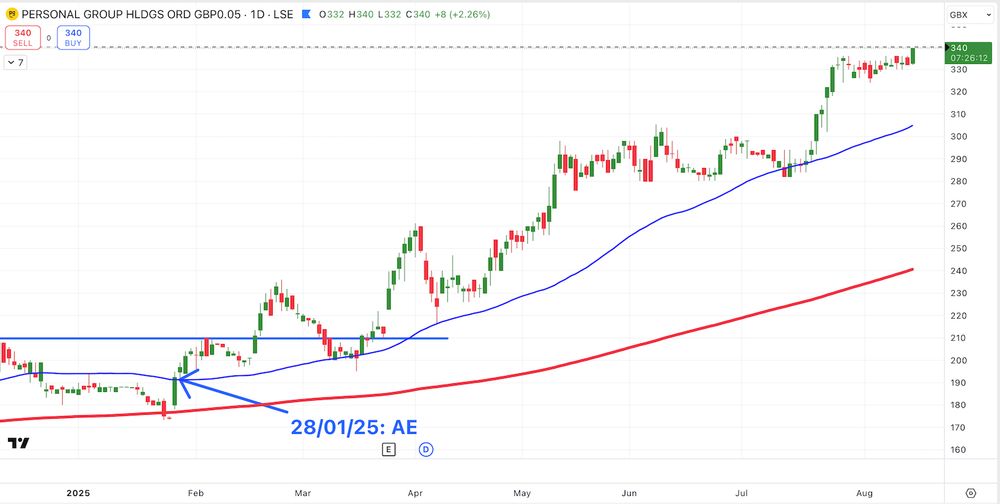
Task: Click the Personal Group symbol logo
Action: pyautogui.click(x=11, y=14)
